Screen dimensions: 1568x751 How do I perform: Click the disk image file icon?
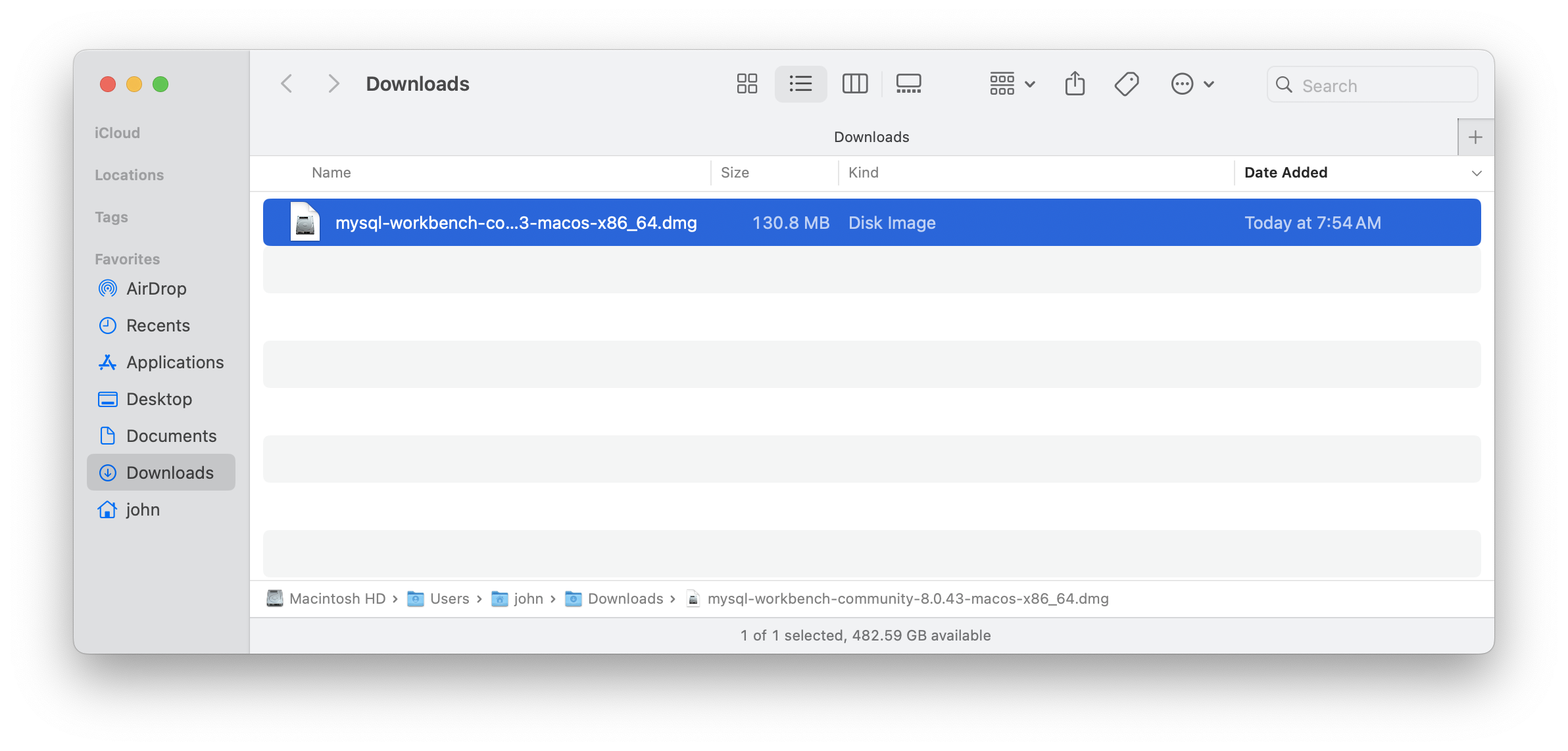[305, 222]
